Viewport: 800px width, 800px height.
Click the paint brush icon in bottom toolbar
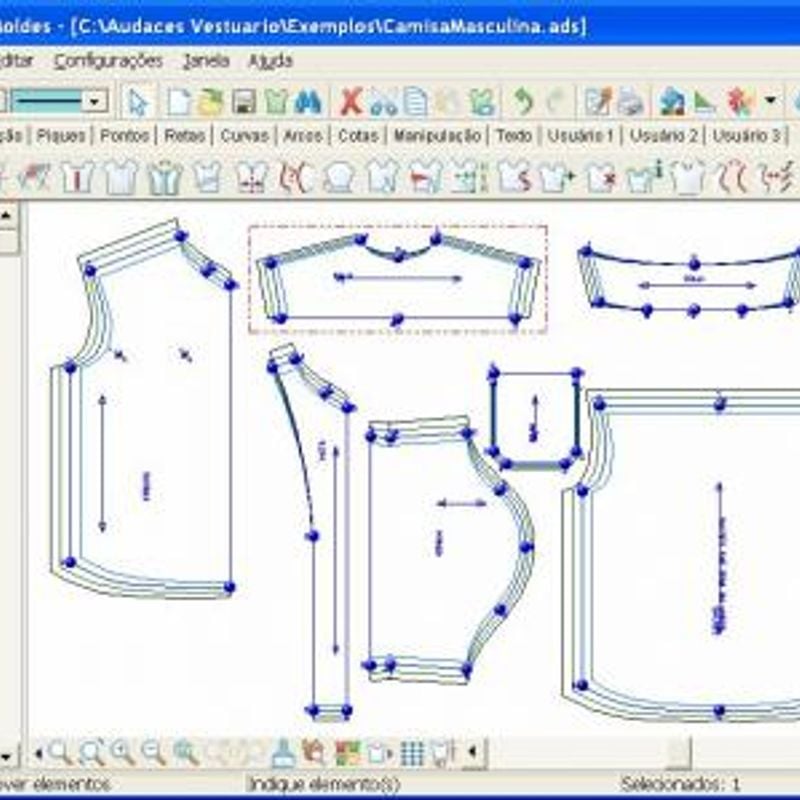(283, 752)
